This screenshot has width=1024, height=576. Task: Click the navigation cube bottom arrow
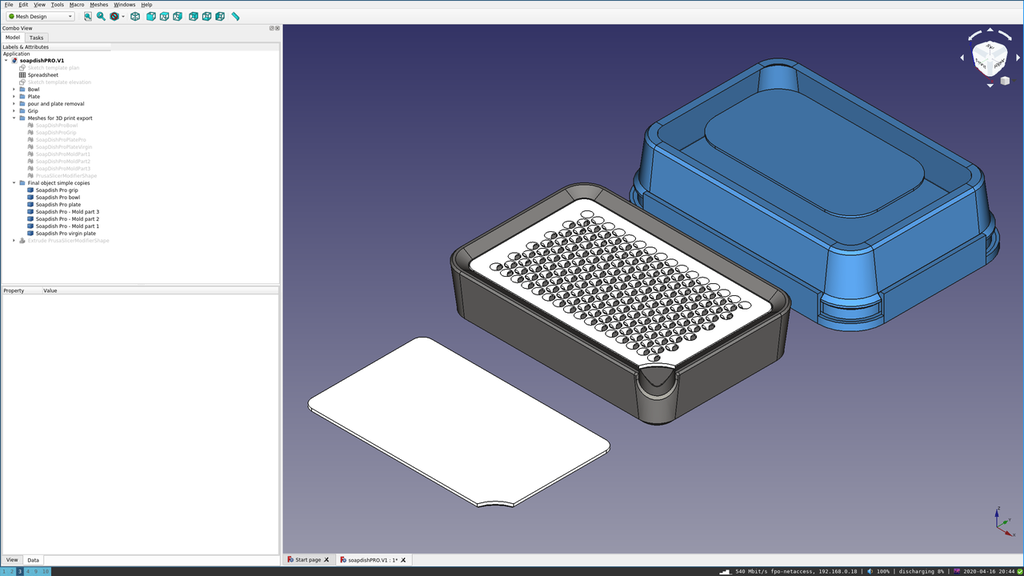point(990,85)
